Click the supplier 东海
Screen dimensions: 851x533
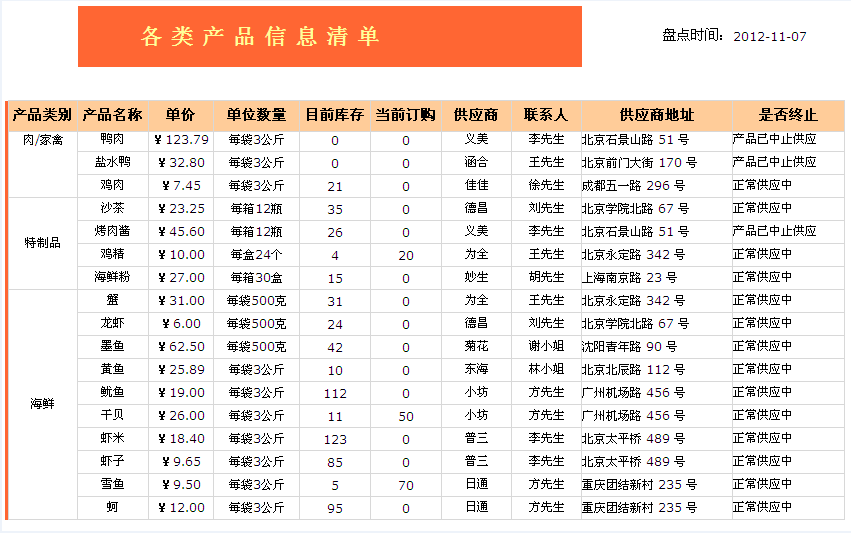(x=477, y=369)
